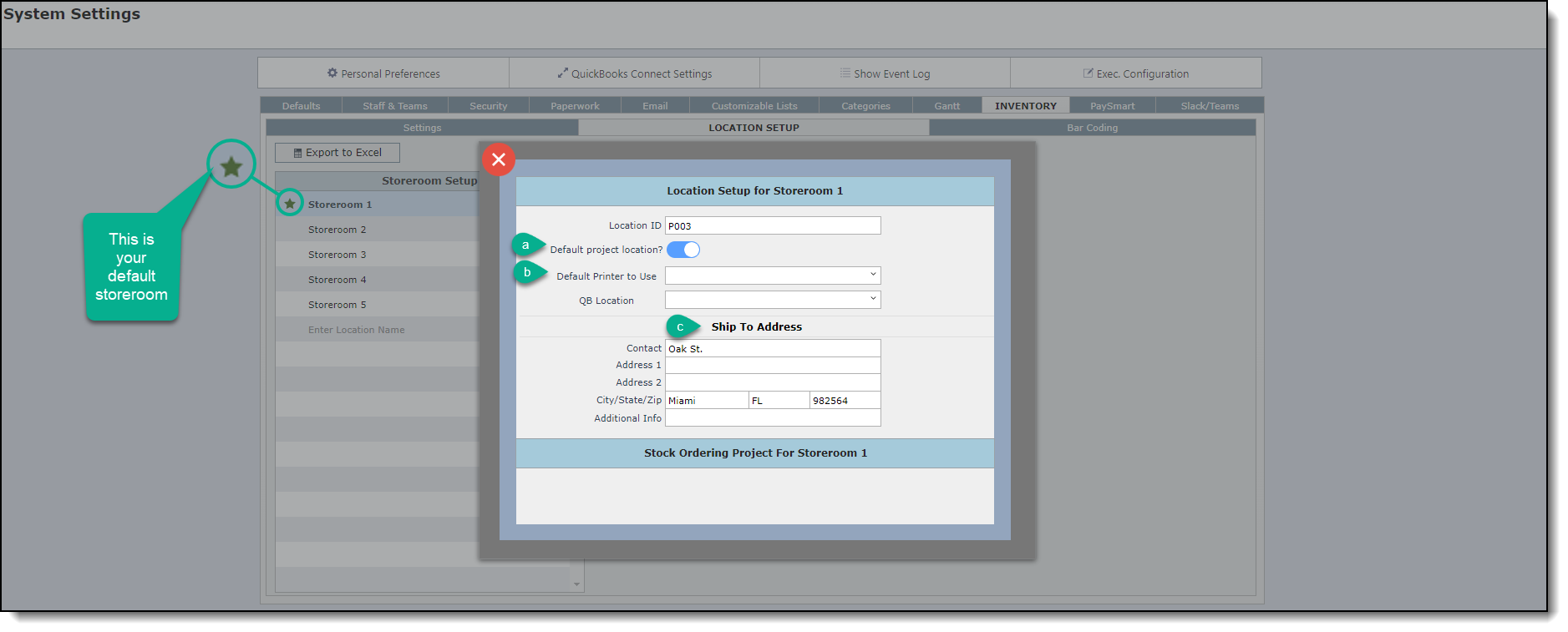
Task: Close the Location Setup dialog with red X
Action: pyautogui.click(x=499, y=159)
